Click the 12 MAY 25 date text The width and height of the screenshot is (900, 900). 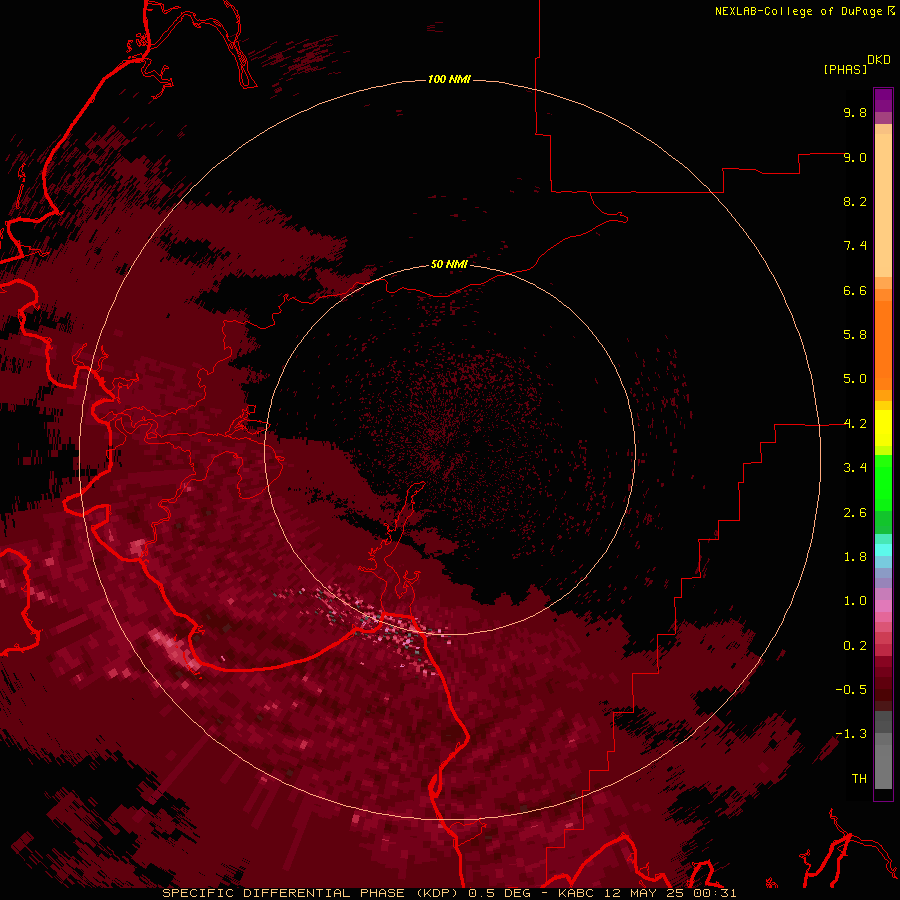tap(645, 893)
